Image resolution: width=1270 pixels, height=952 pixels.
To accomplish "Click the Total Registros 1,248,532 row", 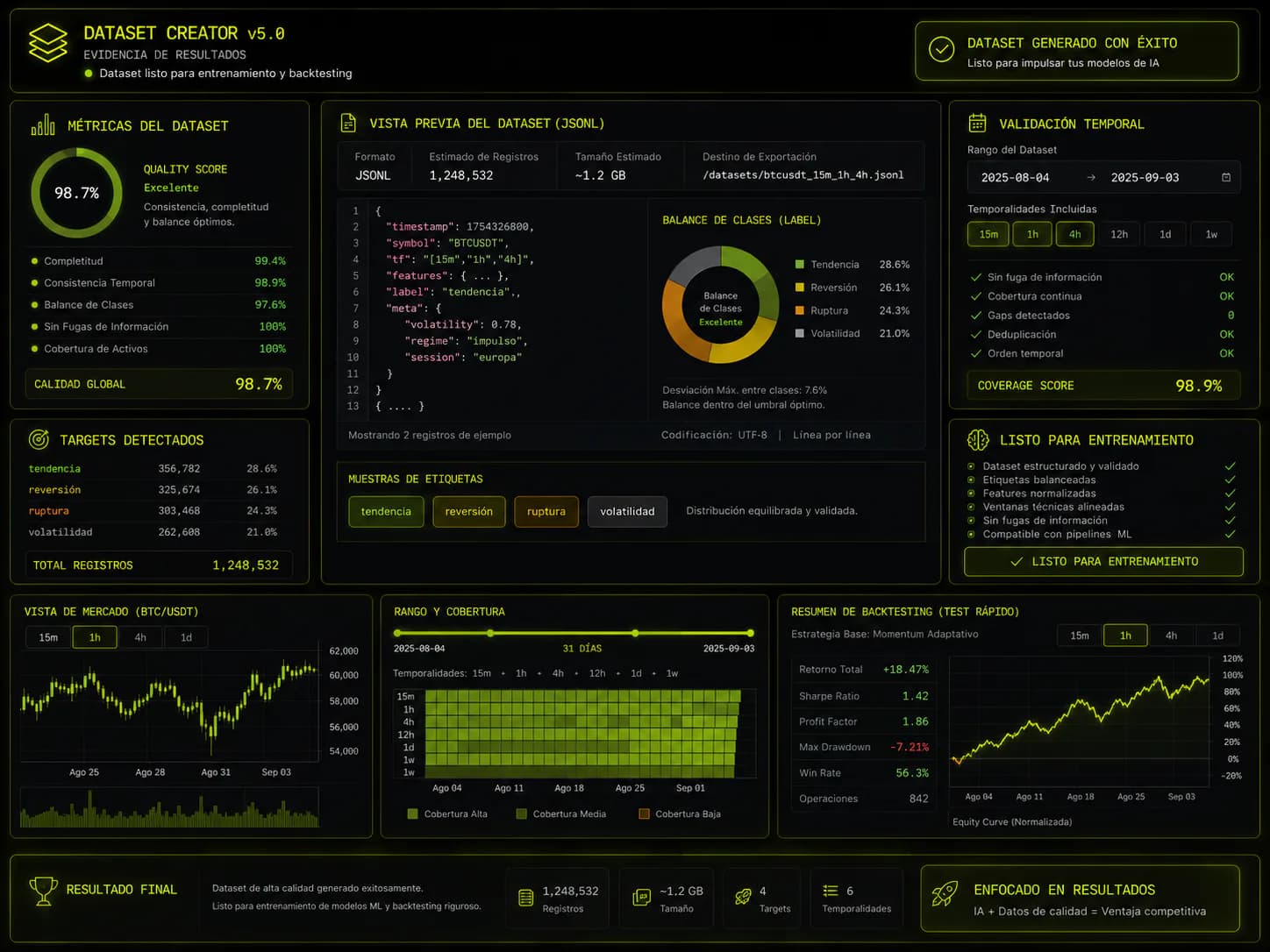I will coord(159,565).
